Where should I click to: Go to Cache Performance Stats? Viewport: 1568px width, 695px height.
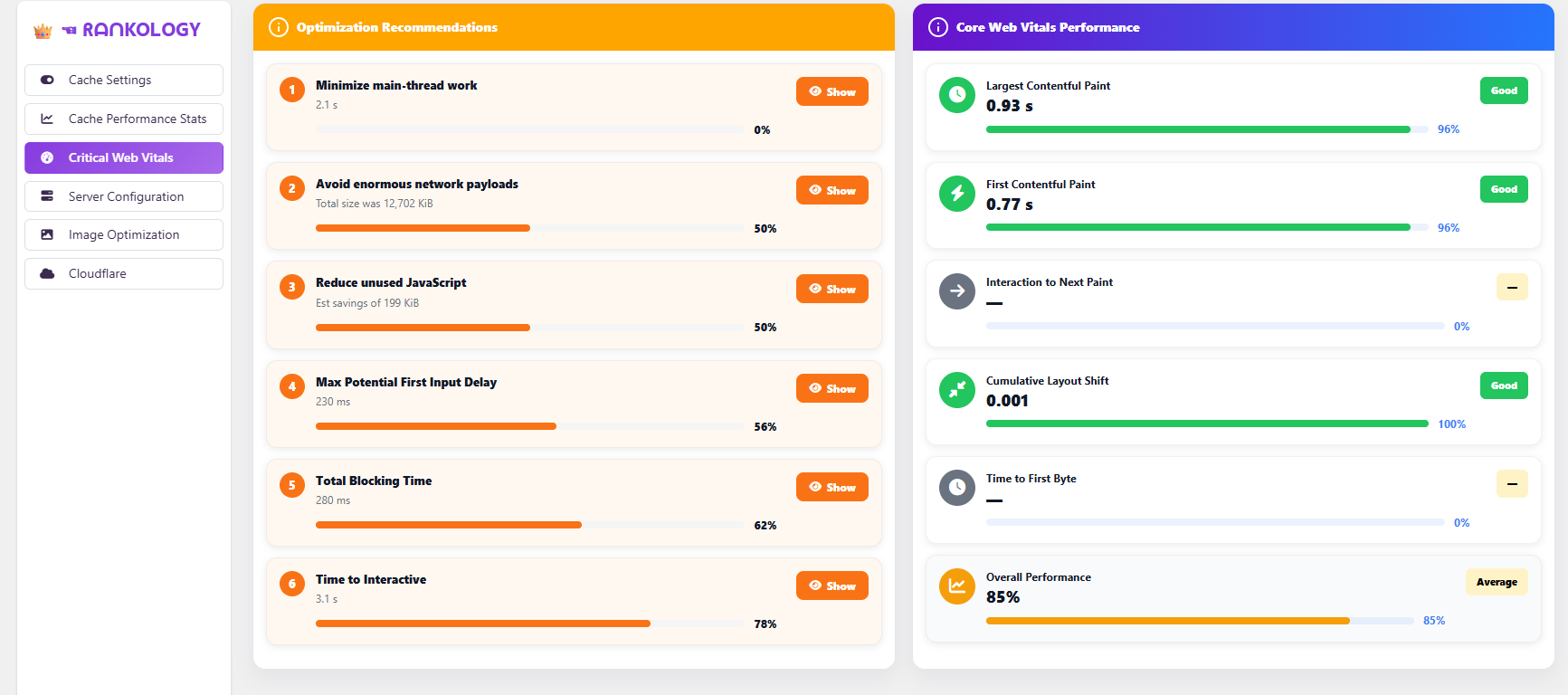click(x=124, y=119)
